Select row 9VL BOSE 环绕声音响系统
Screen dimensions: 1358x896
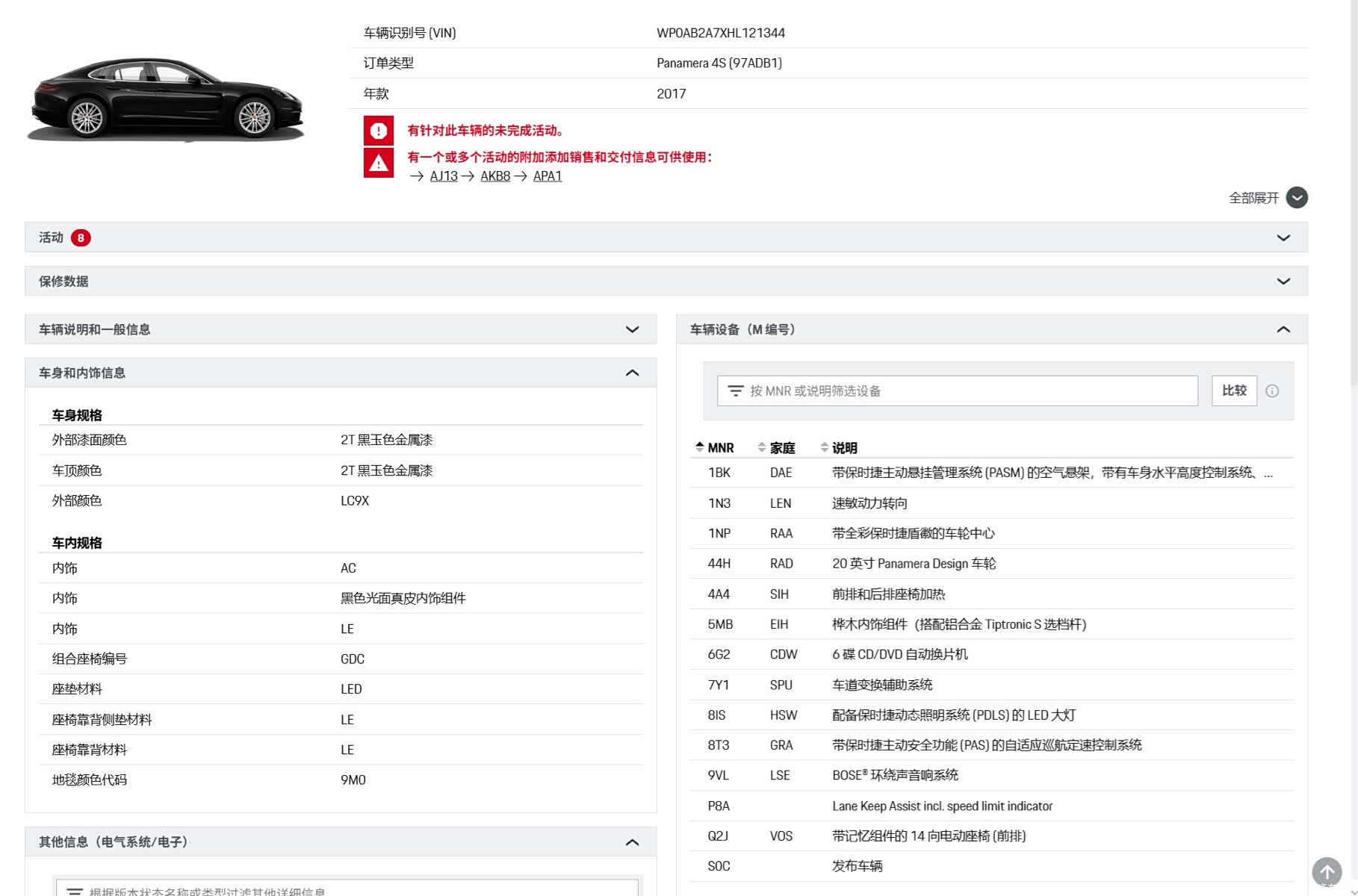pyautogui.click(x=992, y=775)
